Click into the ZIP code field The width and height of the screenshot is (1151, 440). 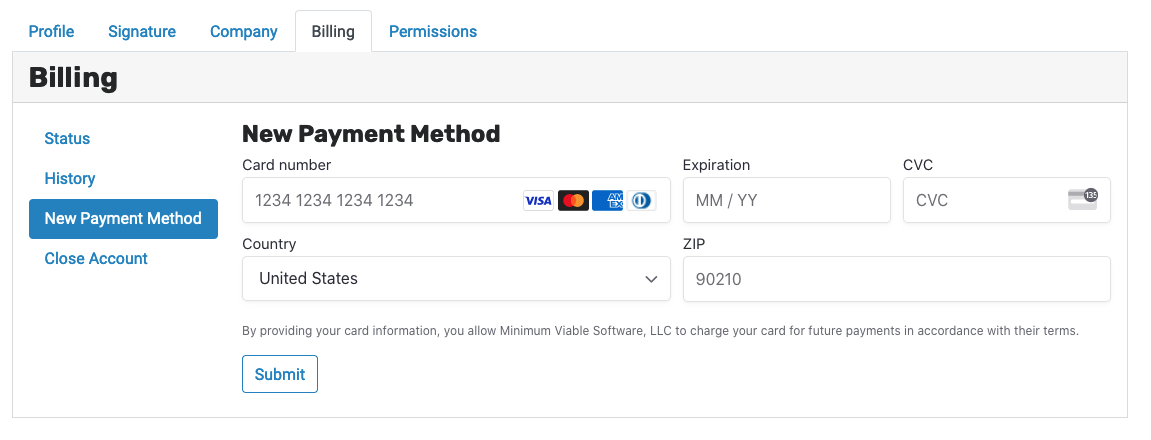(896, 279)
